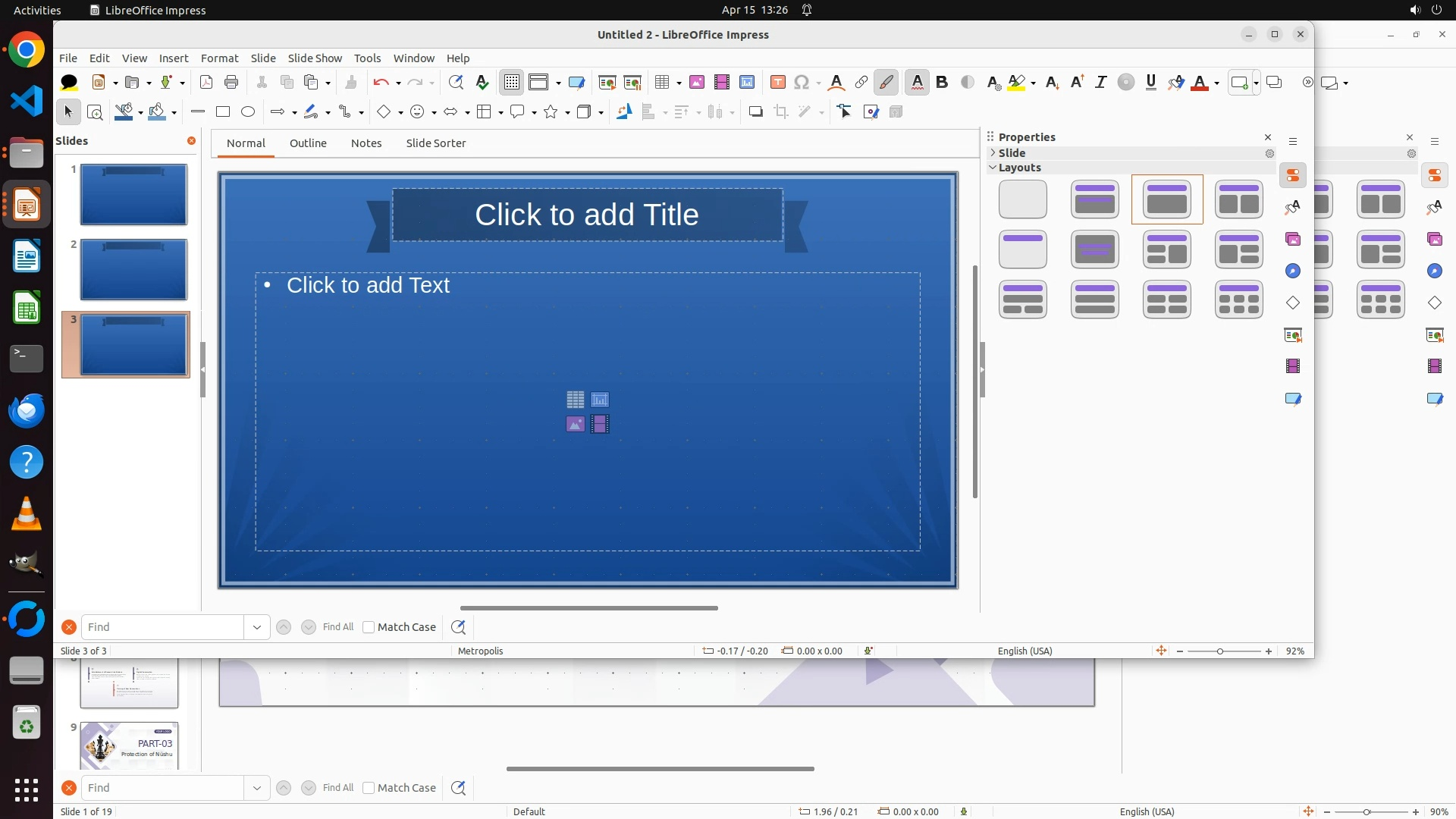This screenshot has width=1456, height=819.
Task: Open the Slide Show menu
Action: tap(314, 58)
